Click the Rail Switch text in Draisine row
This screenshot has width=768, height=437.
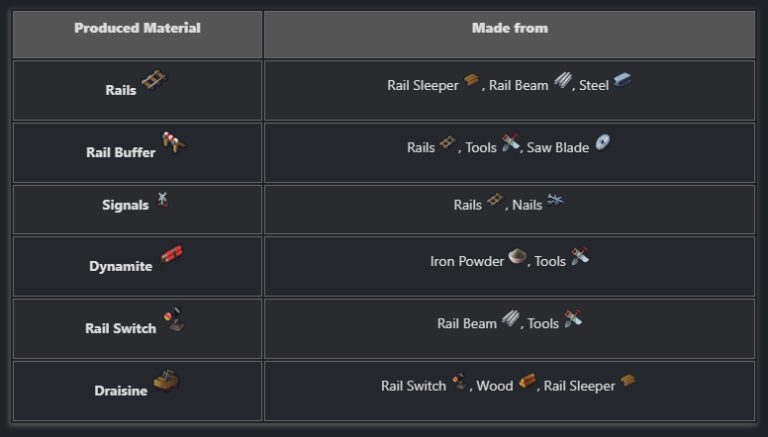[413, 386]
